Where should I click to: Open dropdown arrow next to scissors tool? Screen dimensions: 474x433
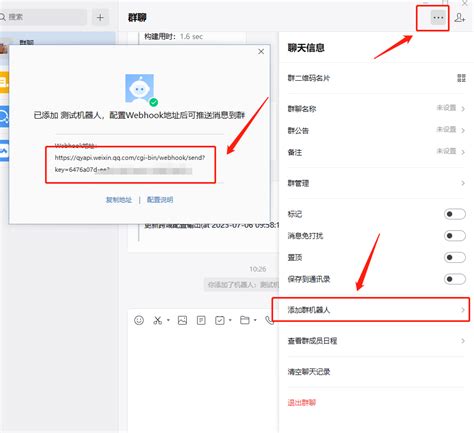(x=168, y=320)
